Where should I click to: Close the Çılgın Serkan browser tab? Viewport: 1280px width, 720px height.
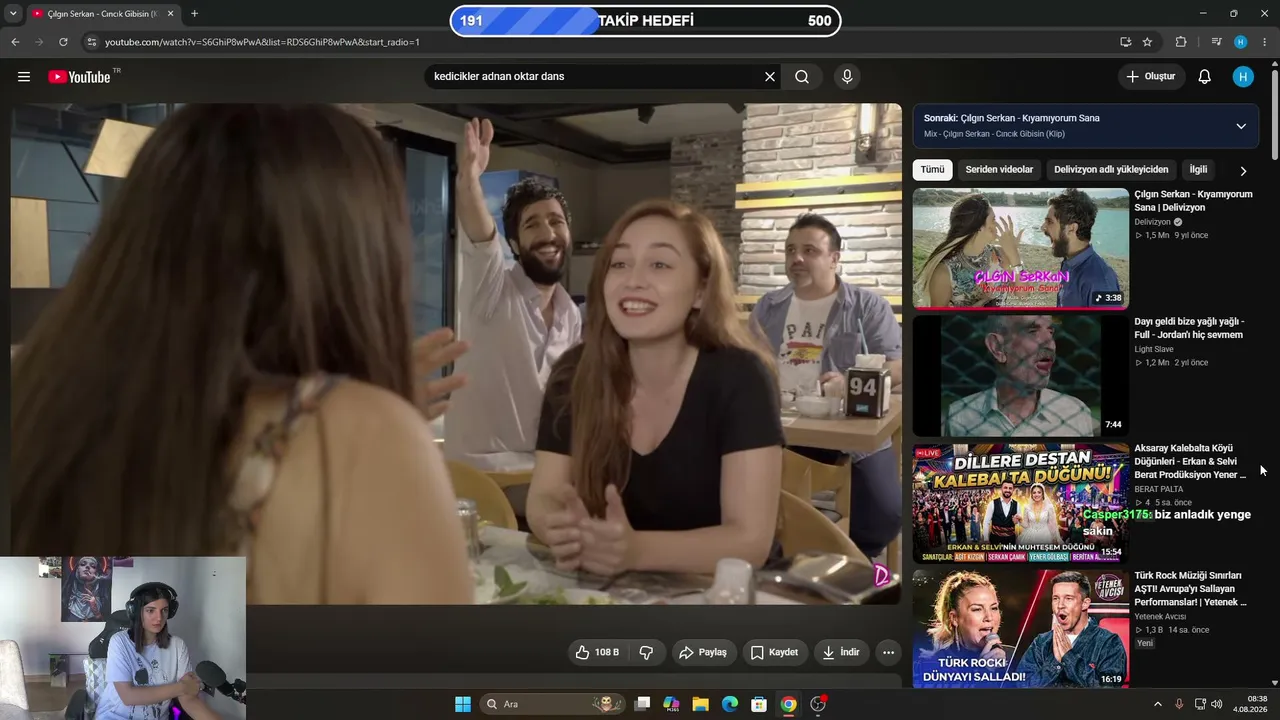(x=170, y=14)
